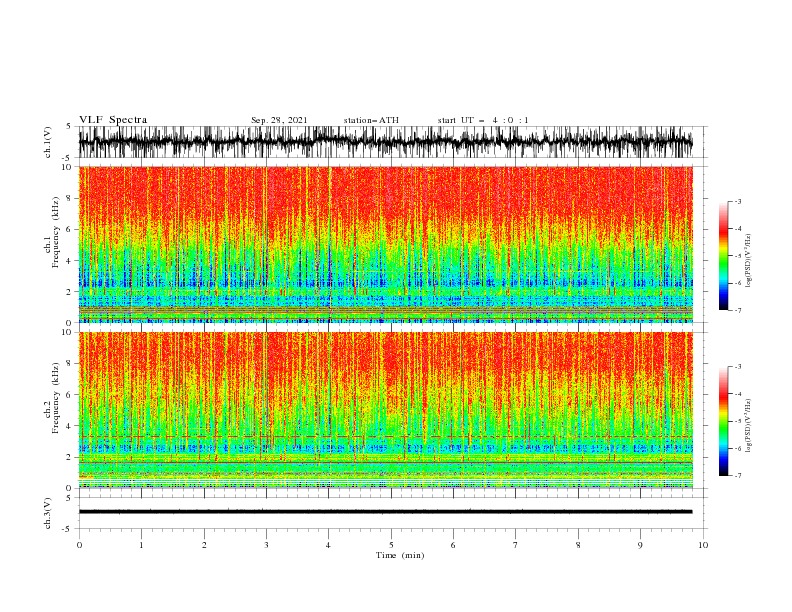Click the time axis tick label "1"
The height and width of the screenshot is (612, 792).
pyautogui.click(x=141, y=545)
